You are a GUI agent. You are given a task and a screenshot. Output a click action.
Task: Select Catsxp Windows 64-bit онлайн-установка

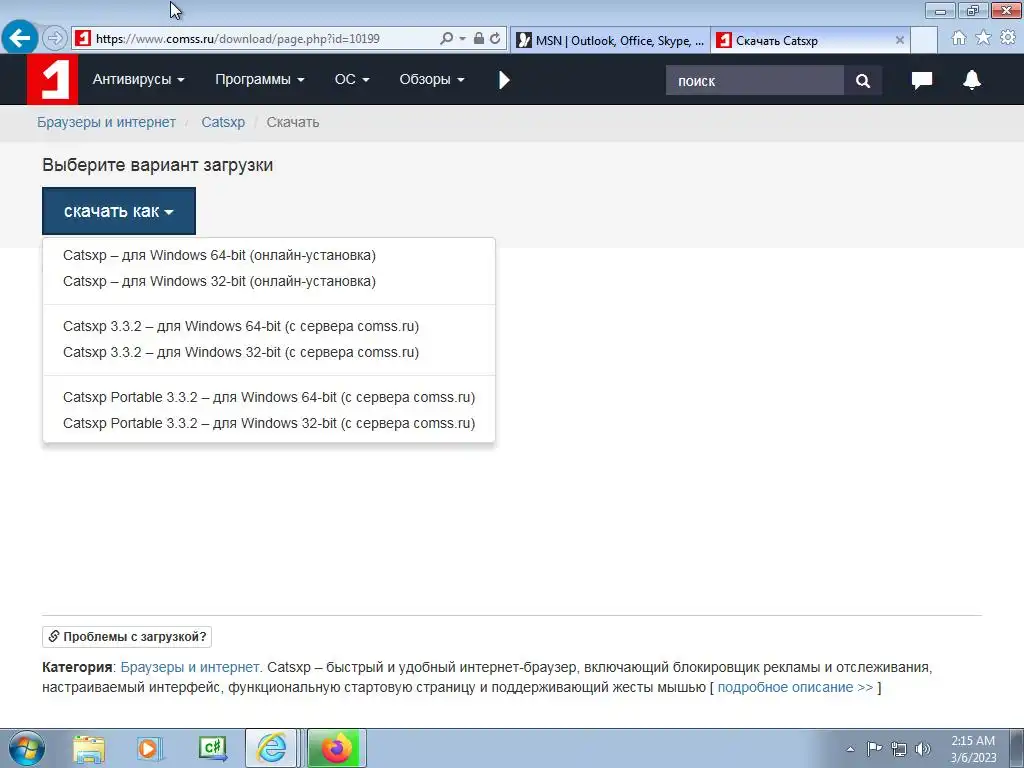click(219, 255)
